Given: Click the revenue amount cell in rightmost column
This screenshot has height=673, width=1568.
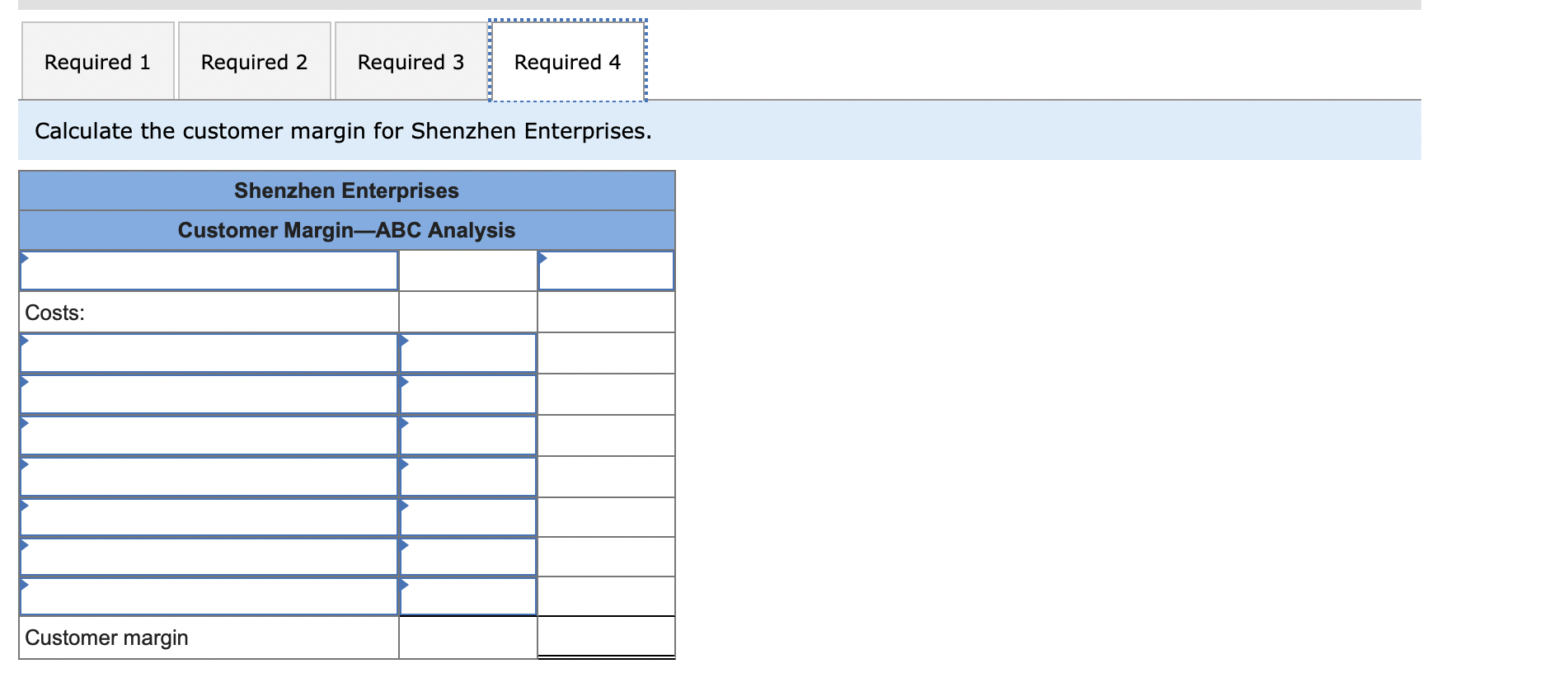Looking at the screenshot, I should 606,270.
